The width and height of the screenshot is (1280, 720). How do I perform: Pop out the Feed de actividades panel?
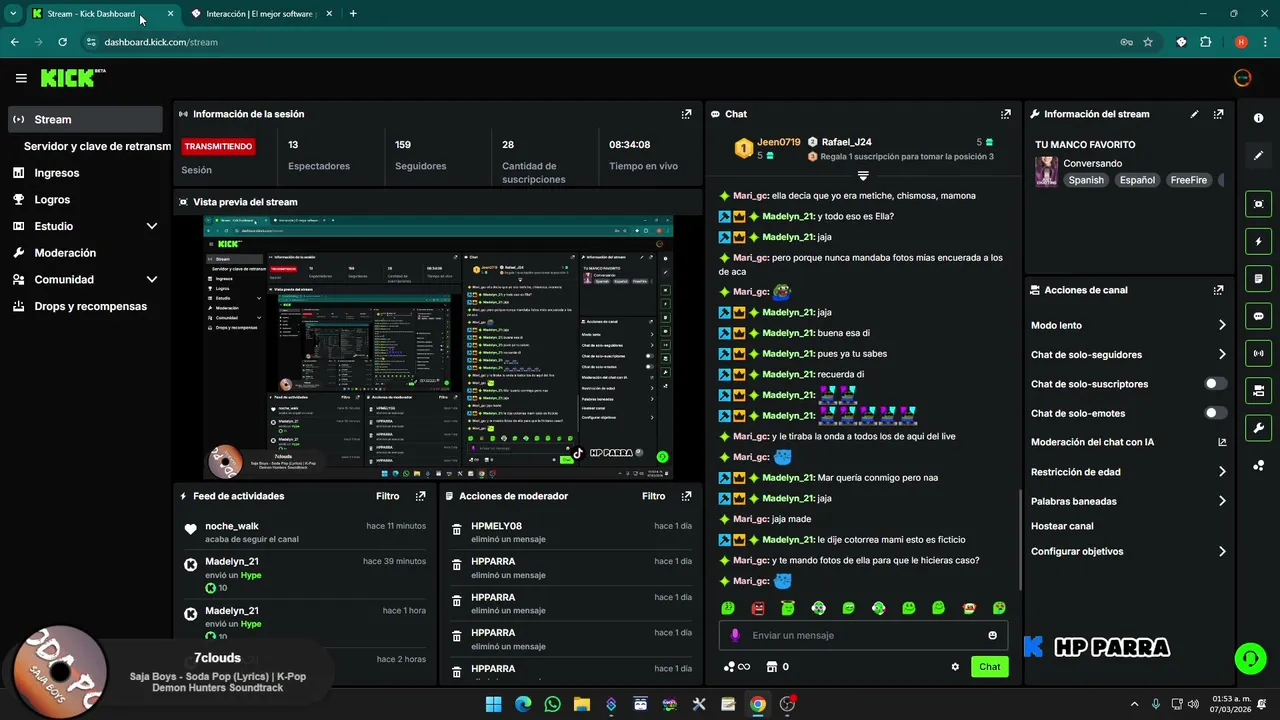pos(420,496)
